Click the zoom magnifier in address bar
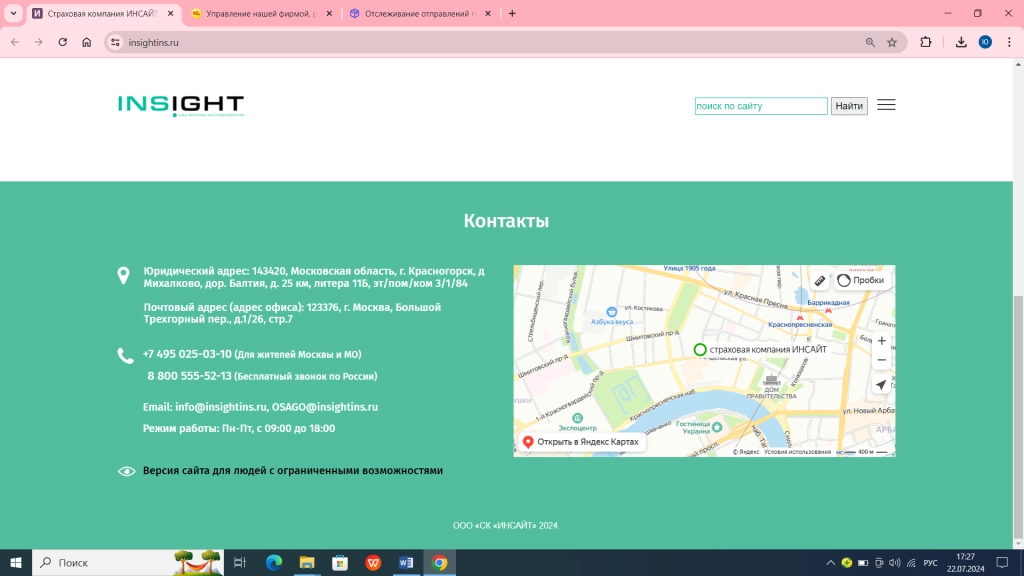Screen dimensions: 1024x576 (870, 42)
